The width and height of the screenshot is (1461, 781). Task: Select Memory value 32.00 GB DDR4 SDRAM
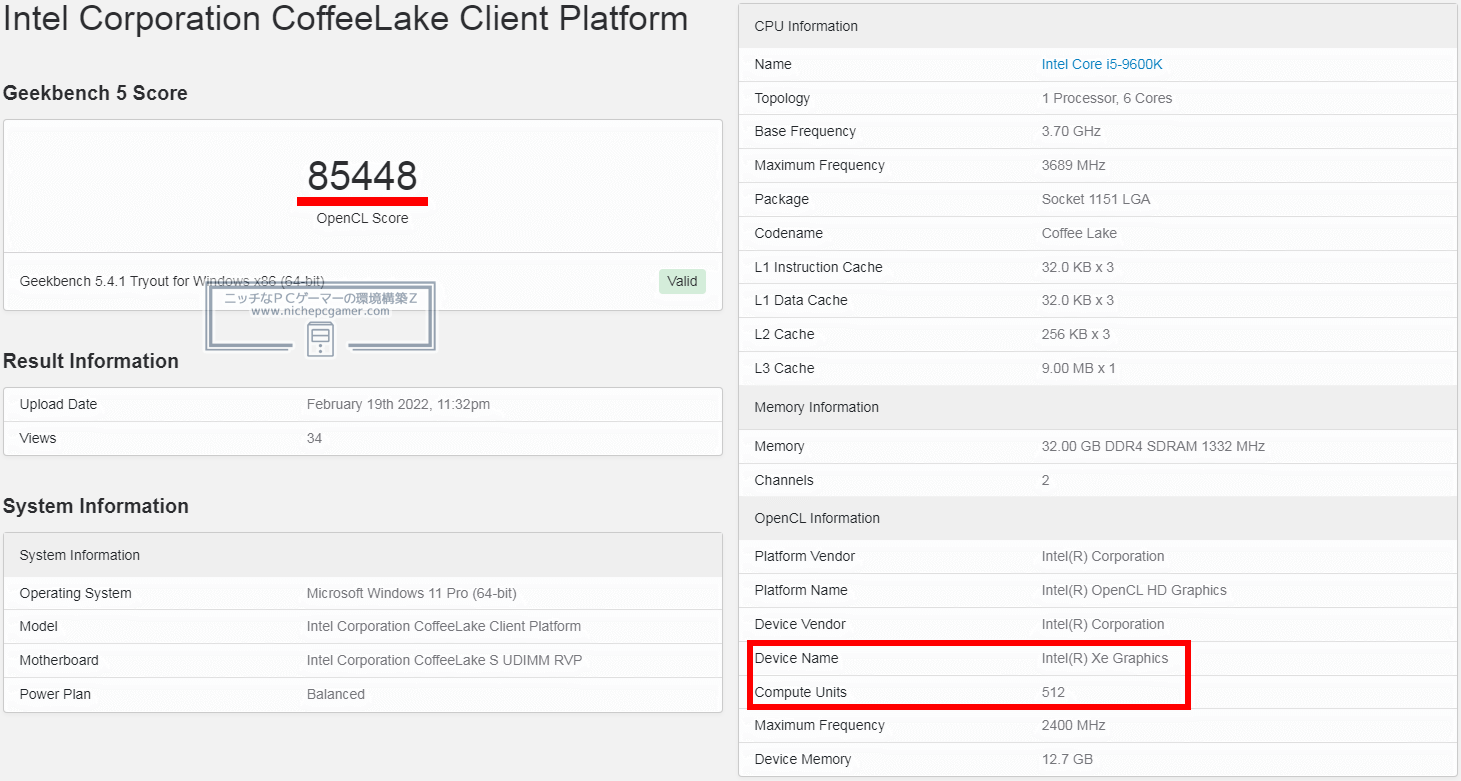tap(1153, 446)
